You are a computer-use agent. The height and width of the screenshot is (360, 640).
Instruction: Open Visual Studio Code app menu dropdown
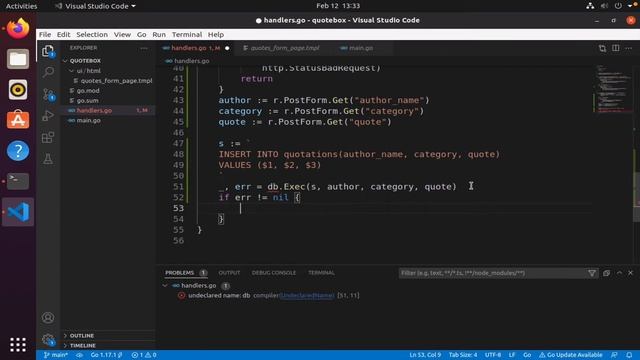click(x=95, y=6)
